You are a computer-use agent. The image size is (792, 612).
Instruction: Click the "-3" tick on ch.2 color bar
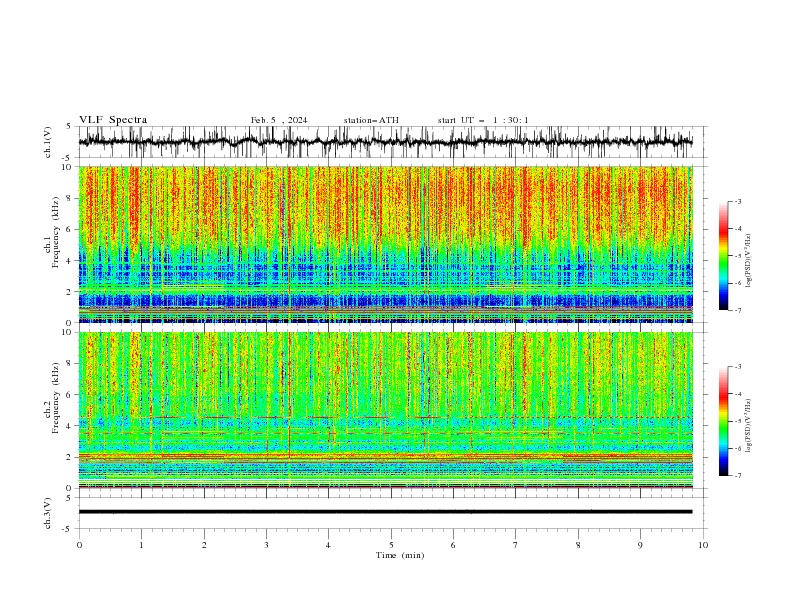(738, 367)
